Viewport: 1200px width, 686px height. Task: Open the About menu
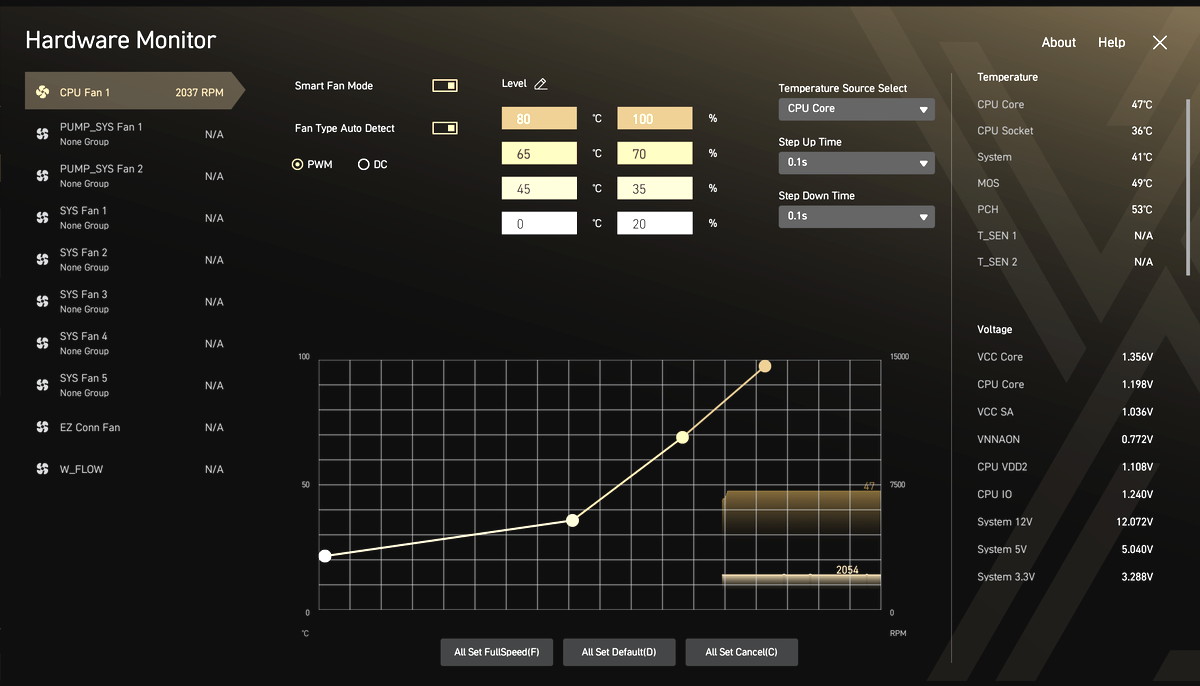1059,43
